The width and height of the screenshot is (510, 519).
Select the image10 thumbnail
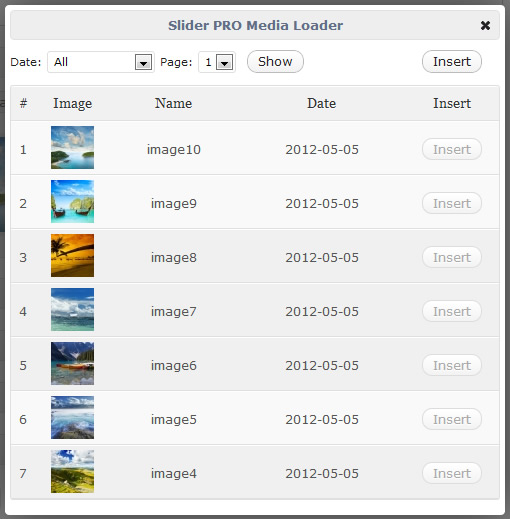(72, 147)
